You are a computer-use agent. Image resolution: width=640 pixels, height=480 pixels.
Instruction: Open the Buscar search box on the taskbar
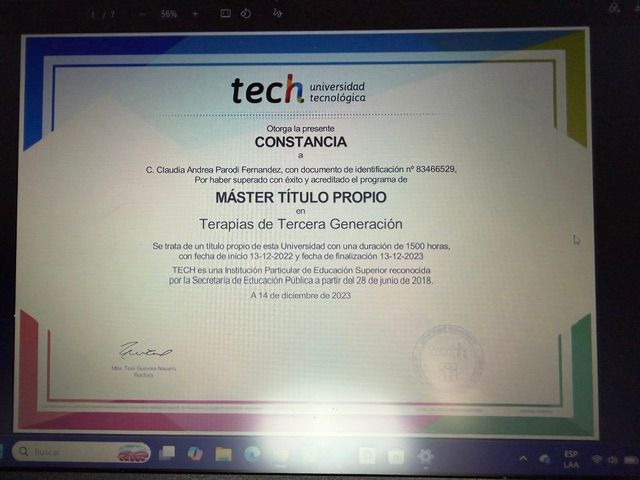coord(81,451)
